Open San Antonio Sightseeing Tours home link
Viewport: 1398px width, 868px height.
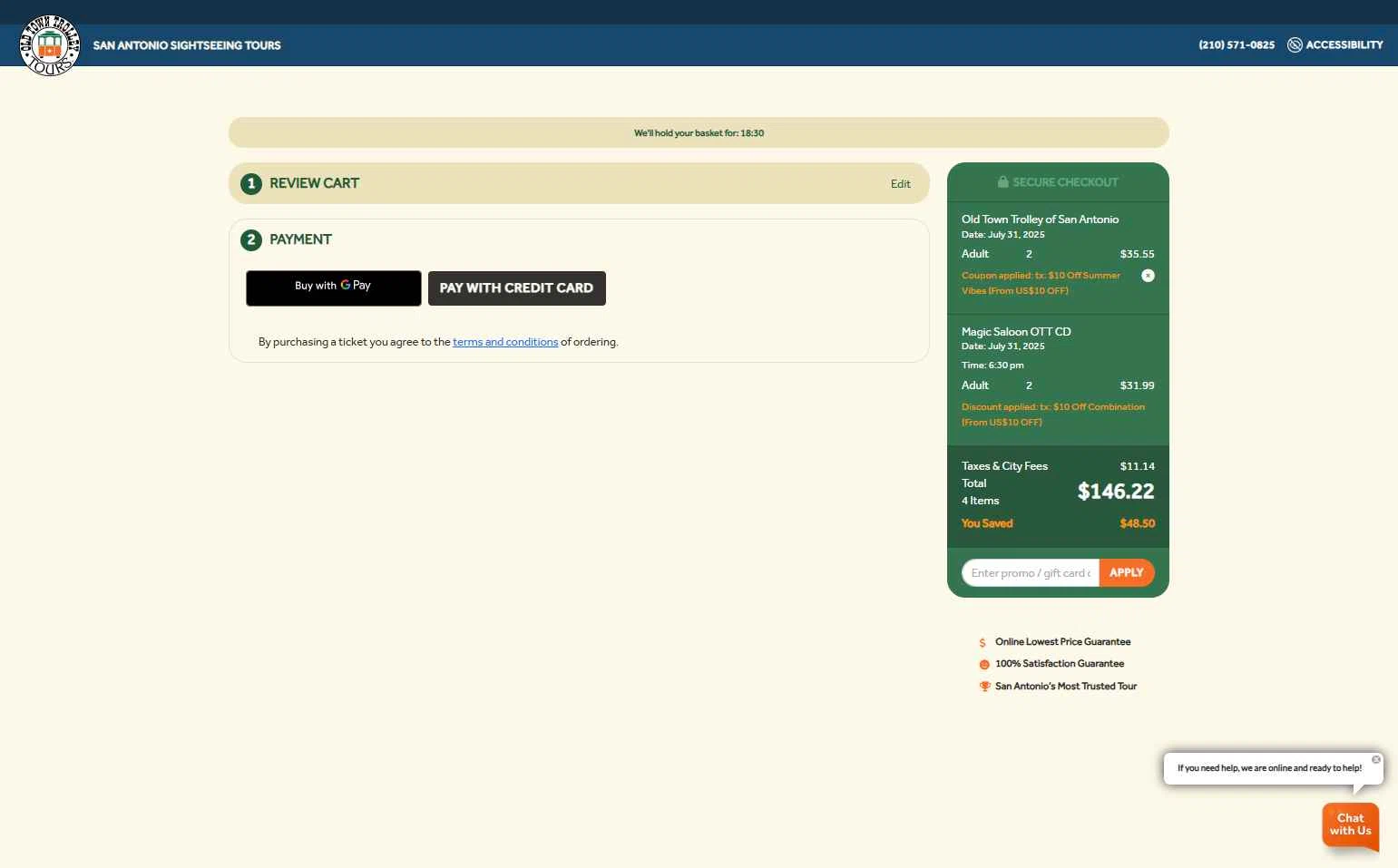tap(187, 45)
